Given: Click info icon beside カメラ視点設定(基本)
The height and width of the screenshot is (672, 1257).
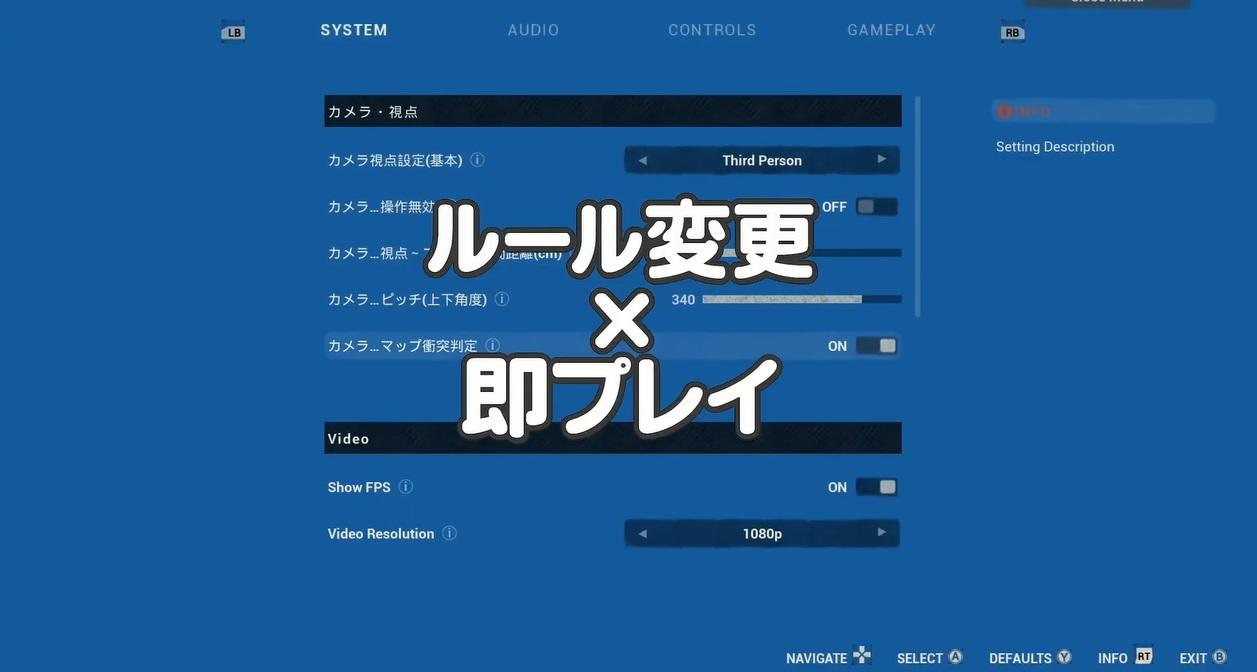Looking at the screenshot, I should pos(477,160).
